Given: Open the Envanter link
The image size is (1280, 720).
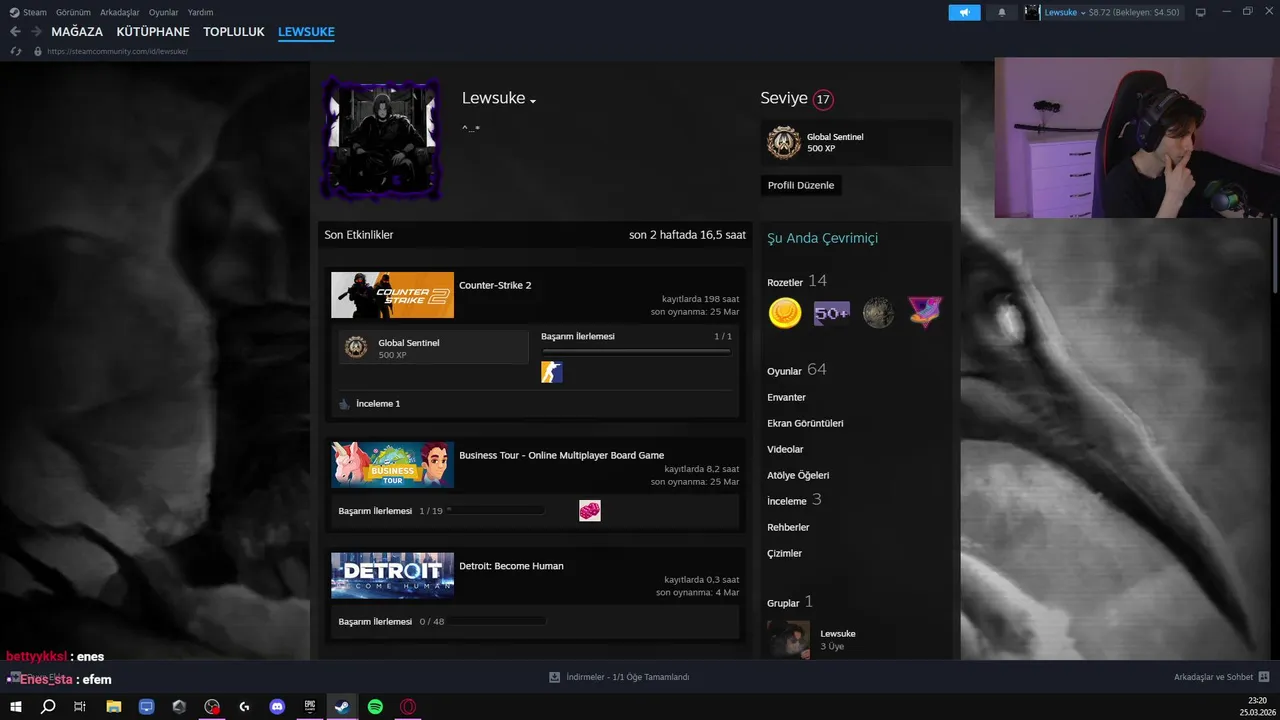Looking at the screenshot, I should pos(786,397).
